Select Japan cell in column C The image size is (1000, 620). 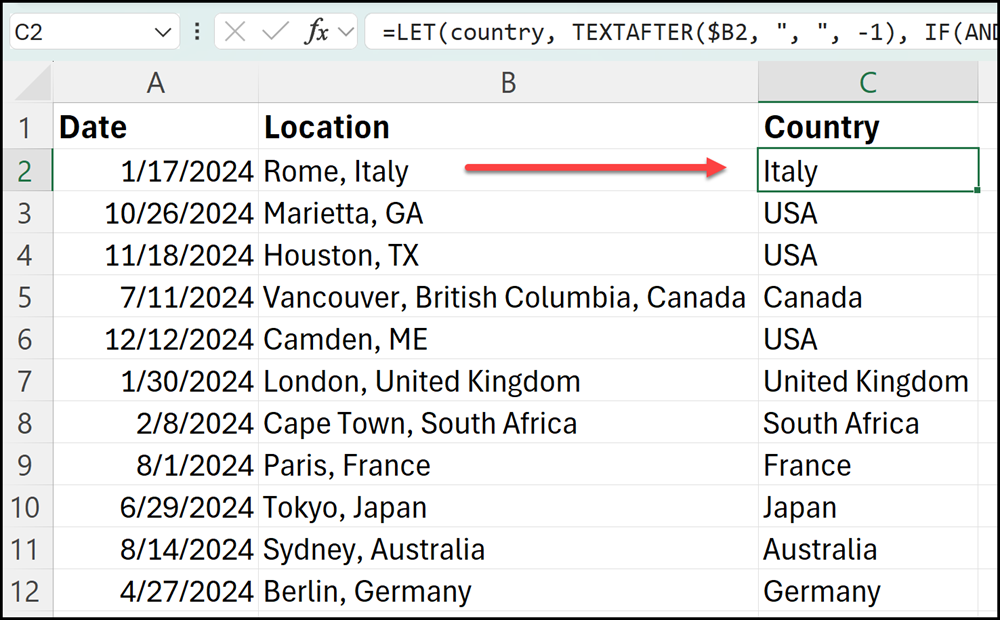coord(868,508)
